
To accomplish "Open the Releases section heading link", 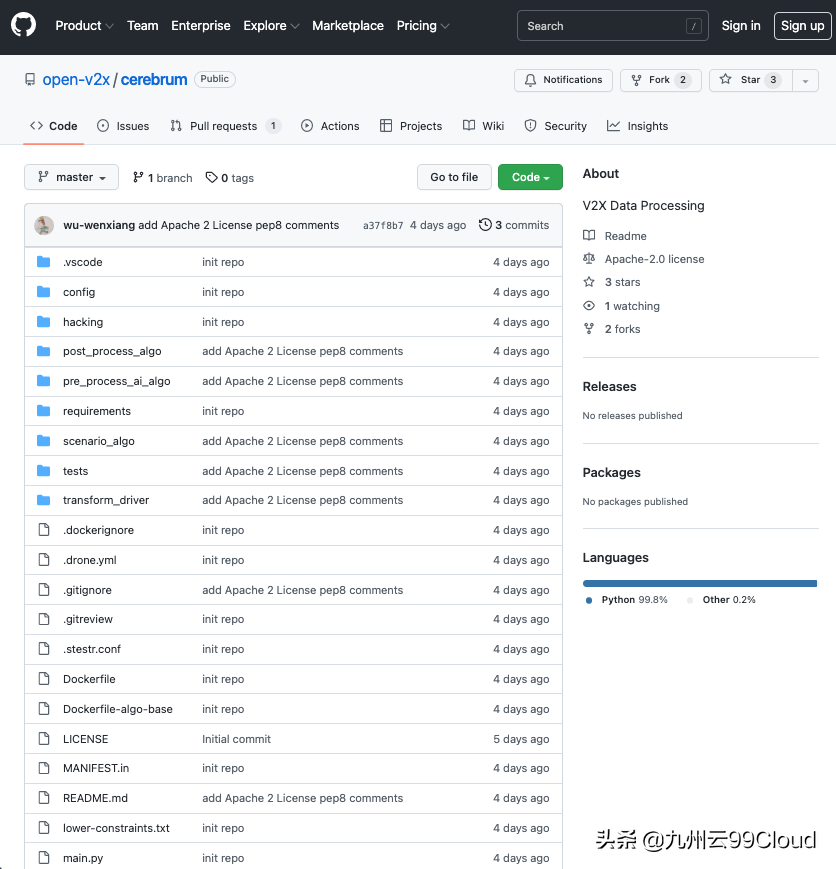I will [x=609, y=386].
